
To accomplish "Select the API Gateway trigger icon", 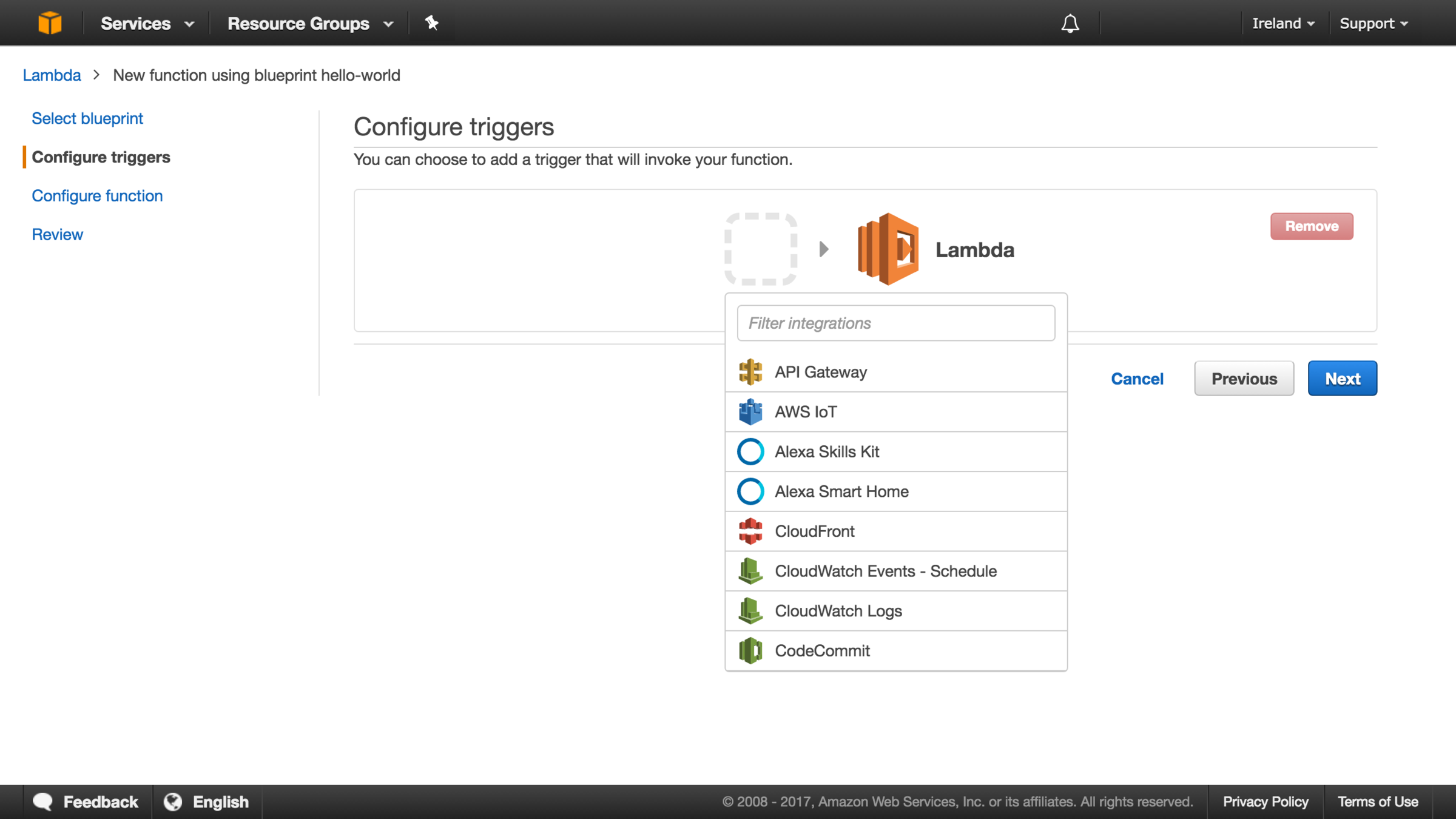I will [x=750, y=372].
